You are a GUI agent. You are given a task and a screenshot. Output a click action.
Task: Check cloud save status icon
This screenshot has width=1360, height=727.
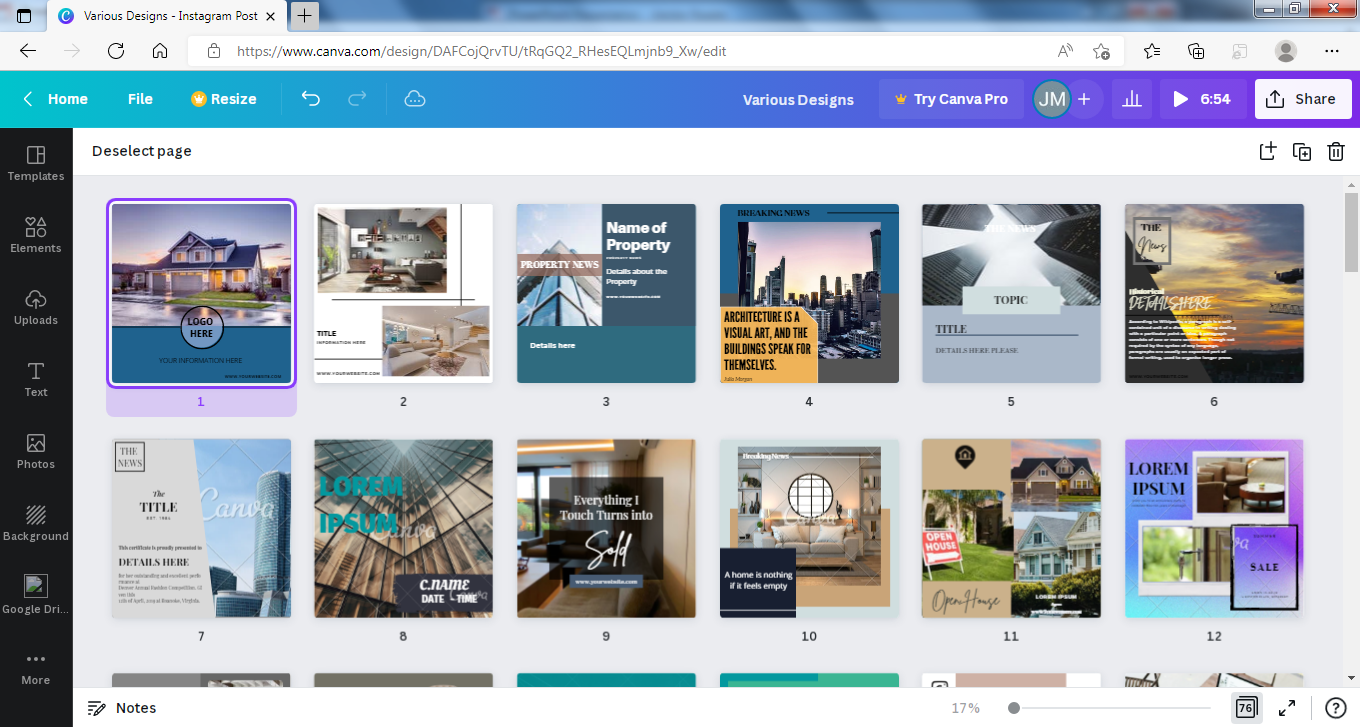point(415,99)
